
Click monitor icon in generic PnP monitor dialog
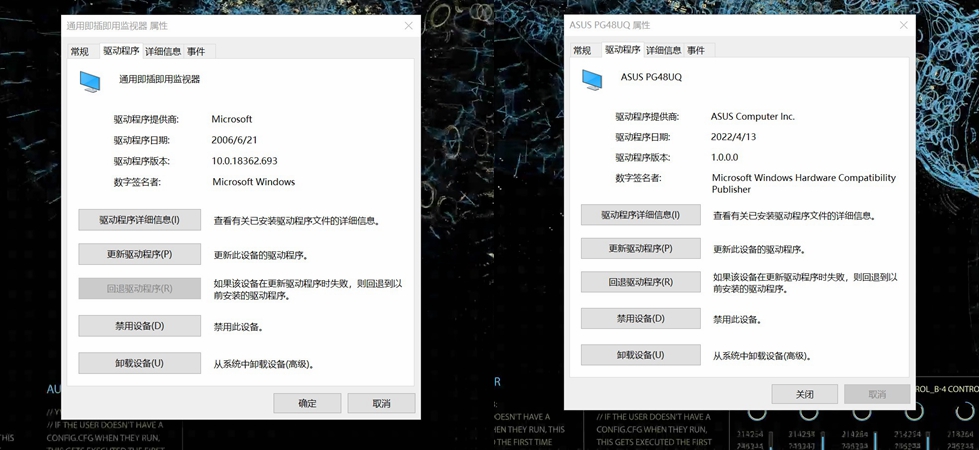pyautogui.click(x=89, y=81)
